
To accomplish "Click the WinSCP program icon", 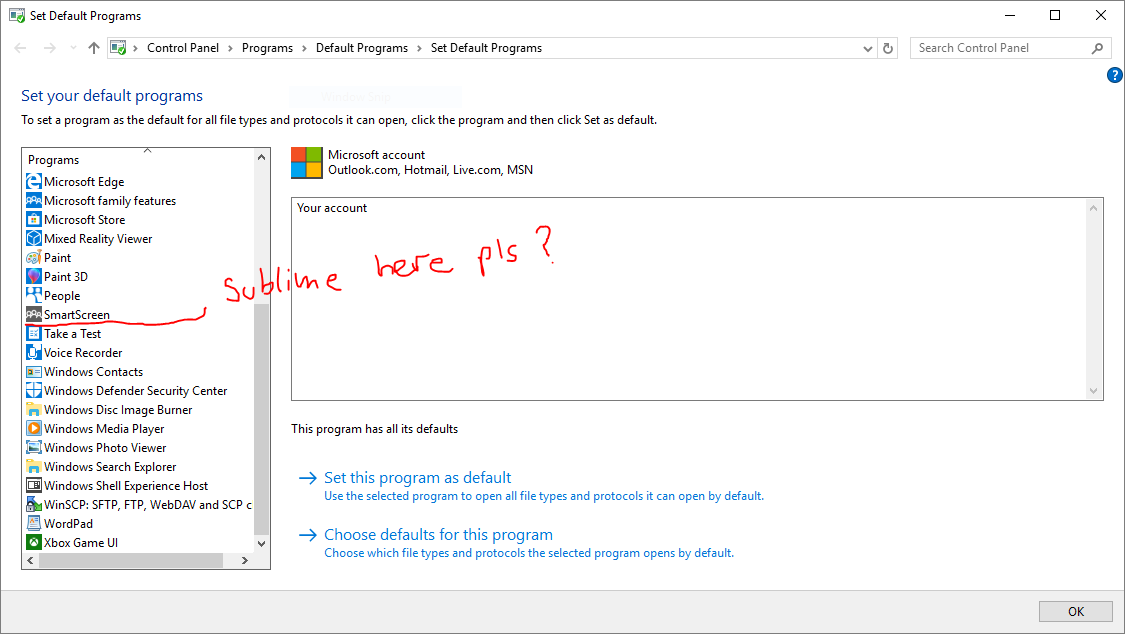I will coord(34,505).
